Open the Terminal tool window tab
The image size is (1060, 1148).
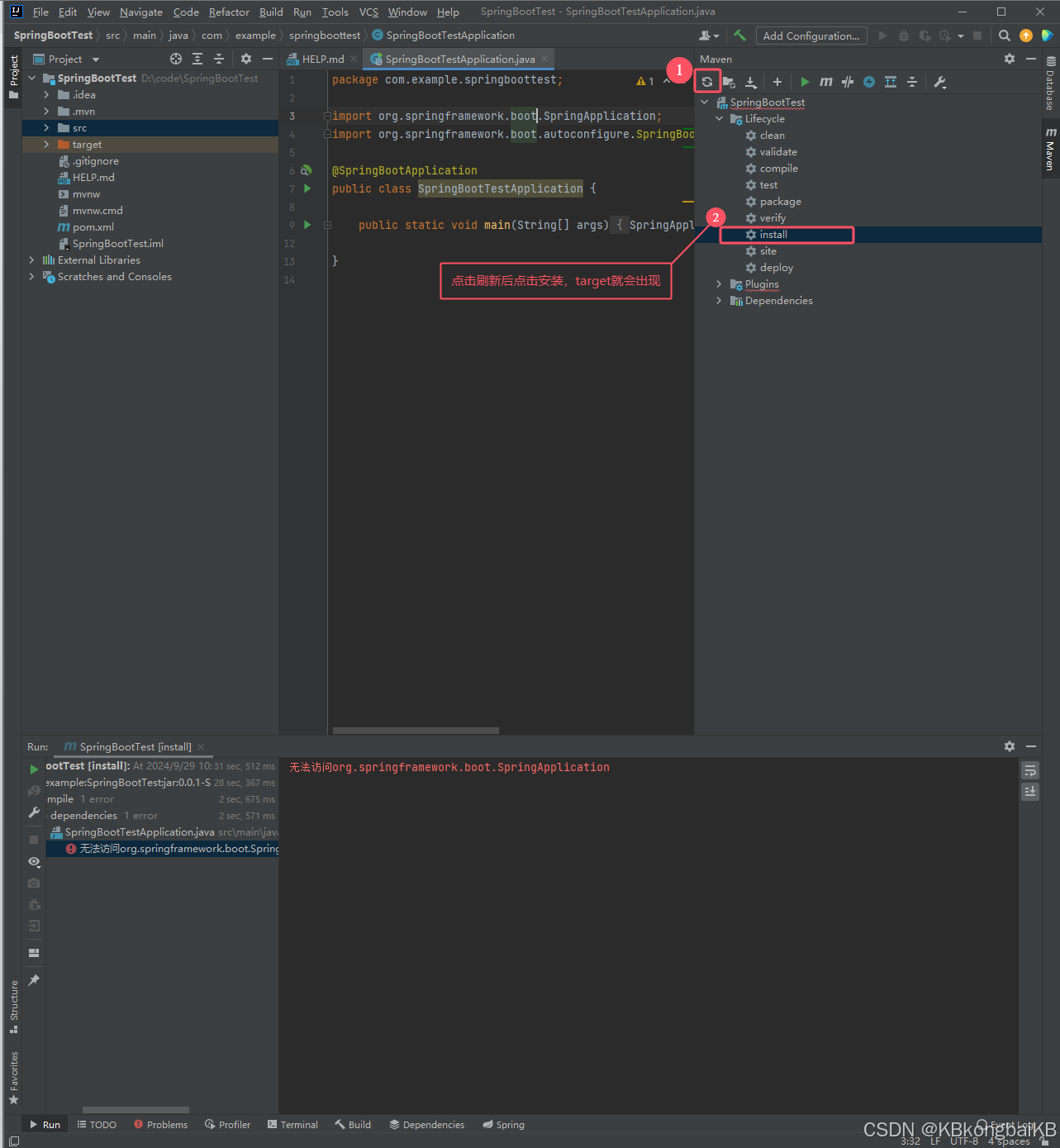point(292,1125)
